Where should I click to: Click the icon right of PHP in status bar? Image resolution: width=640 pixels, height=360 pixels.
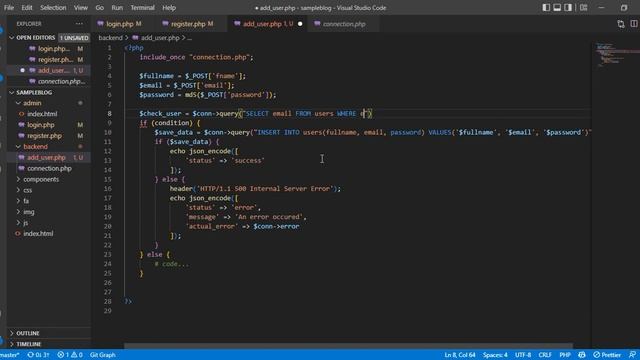582,355
